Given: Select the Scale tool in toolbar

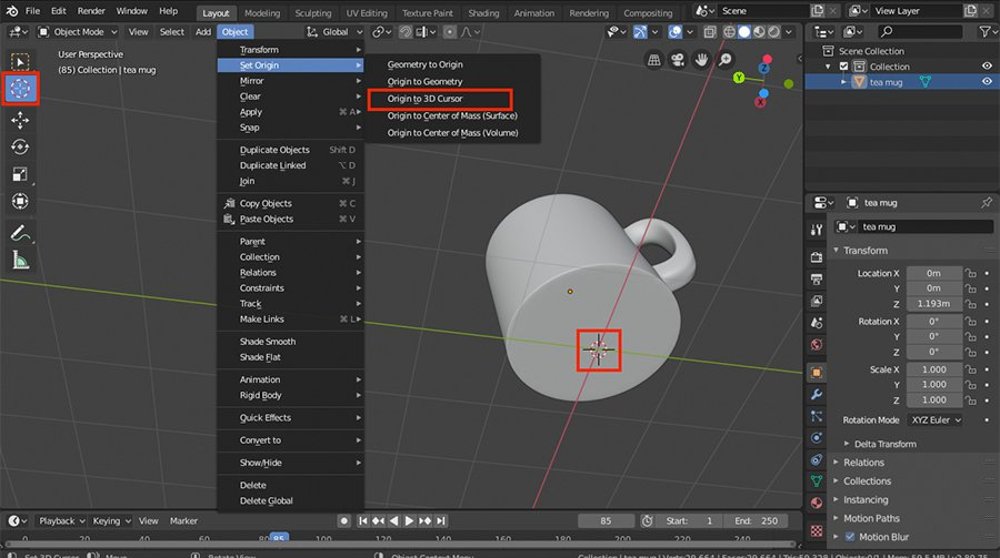Looking at the screenshot, I should pyautogui.click(x=20, y=174).
